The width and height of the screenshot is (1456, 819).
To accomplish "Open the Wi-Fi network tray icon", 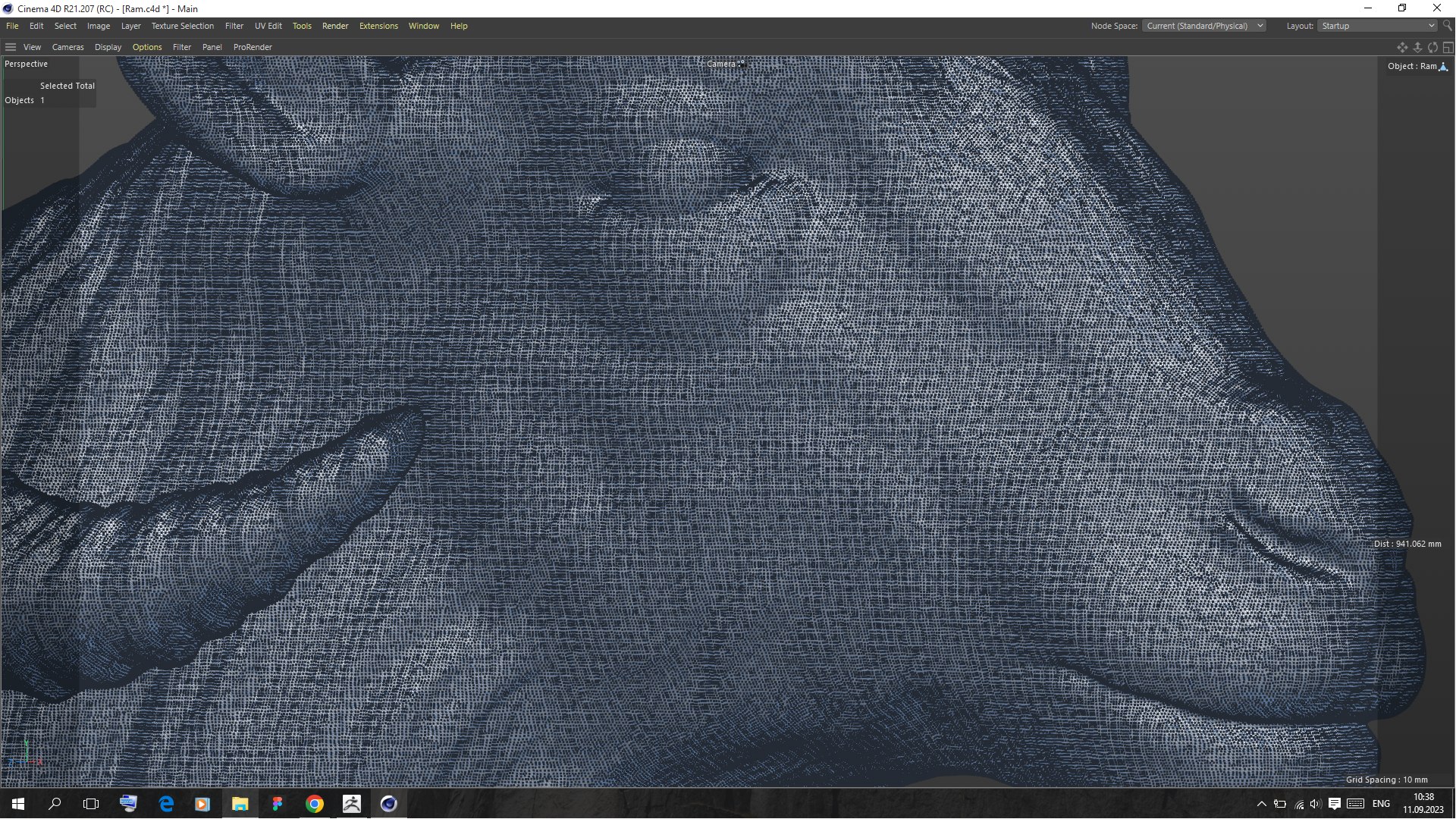I will click(1299, 804).
